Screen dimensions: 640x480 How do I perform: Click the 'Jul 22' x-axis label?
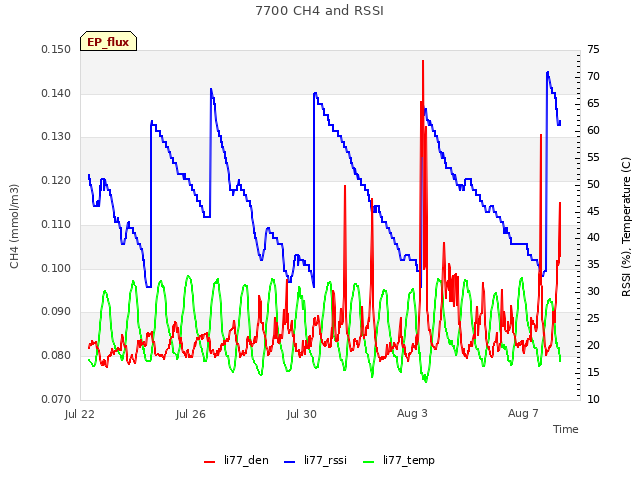(80, 414)
